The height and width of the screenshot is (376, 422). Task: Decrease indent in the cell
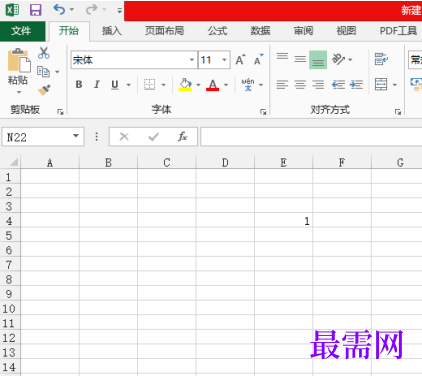(x=338, y=85)
